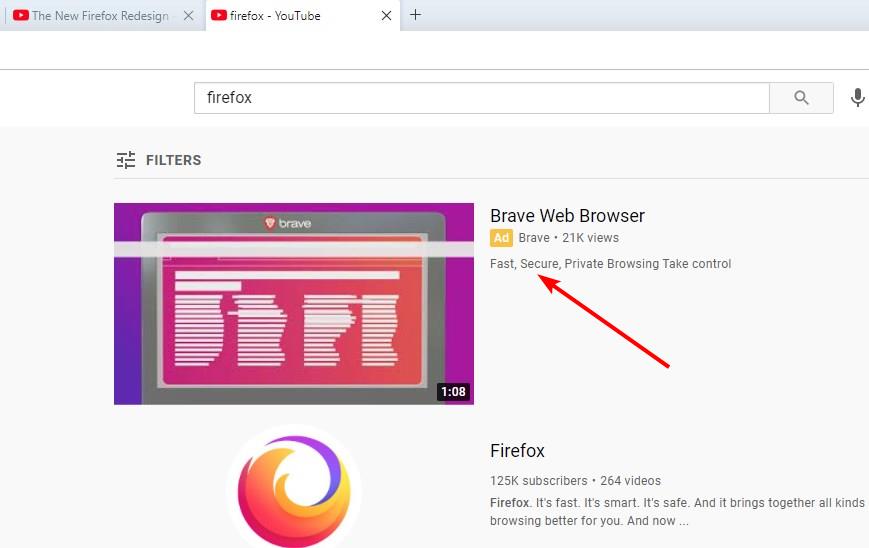Open the Brave Web Browser title
Image resolution: width=869 pixels, height=548 pixels.
coord(568,216)
